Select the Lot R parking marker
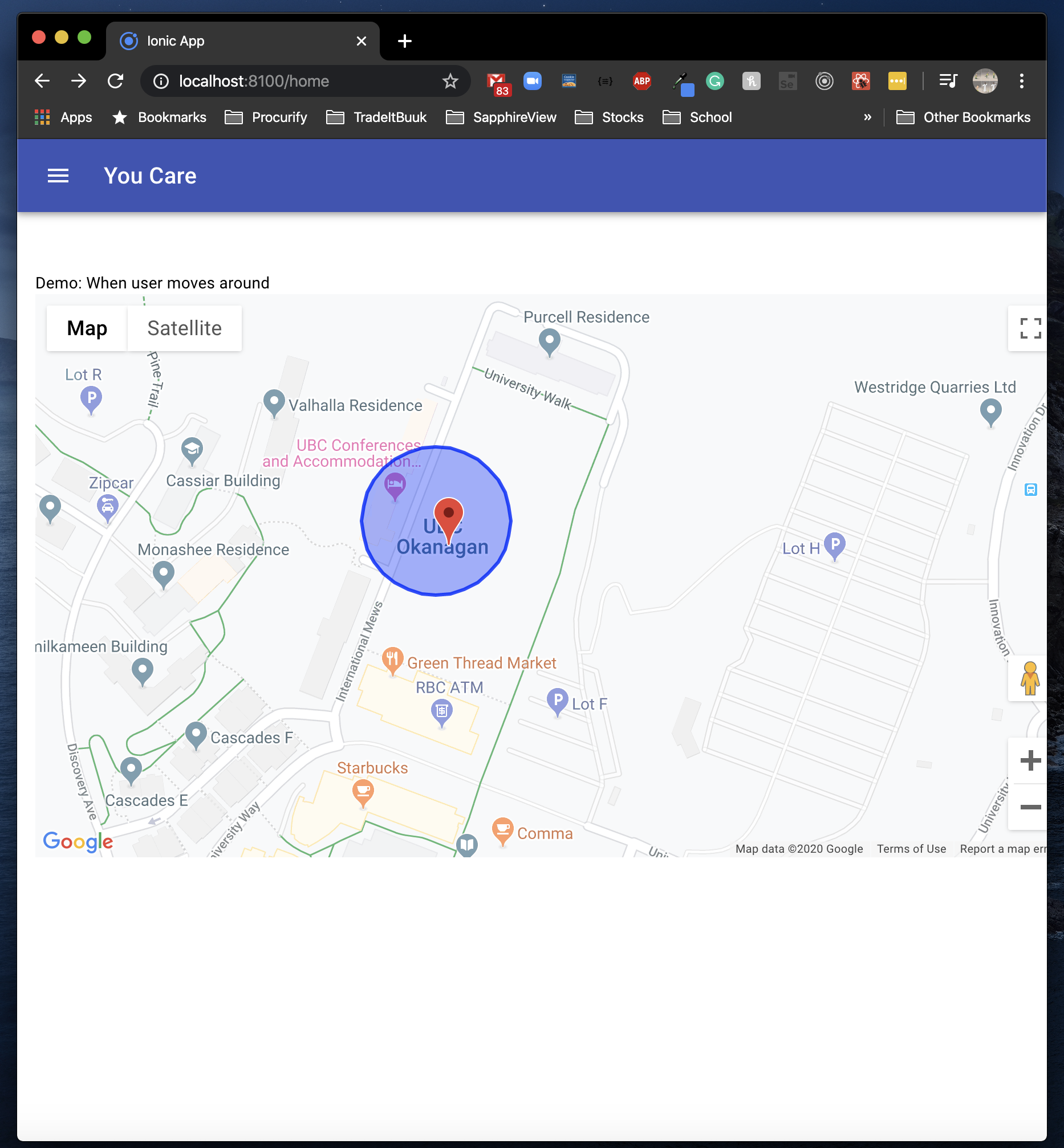Screen dimensions: 1064x1148 91,400
